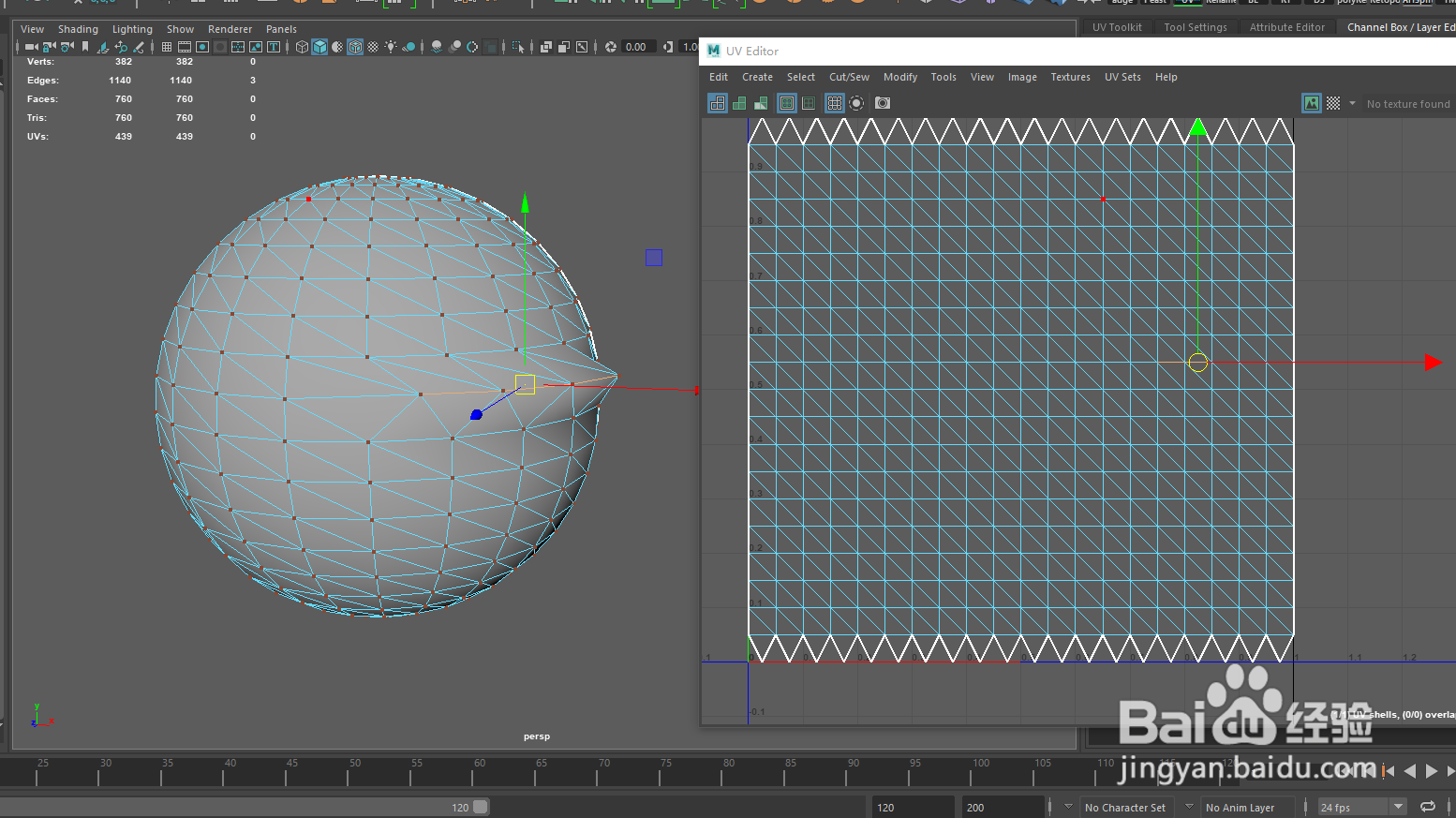The image size is (1456, 818).
Task: Expand the No Character Set dropdown arrow
Action: click(1068, 806)
